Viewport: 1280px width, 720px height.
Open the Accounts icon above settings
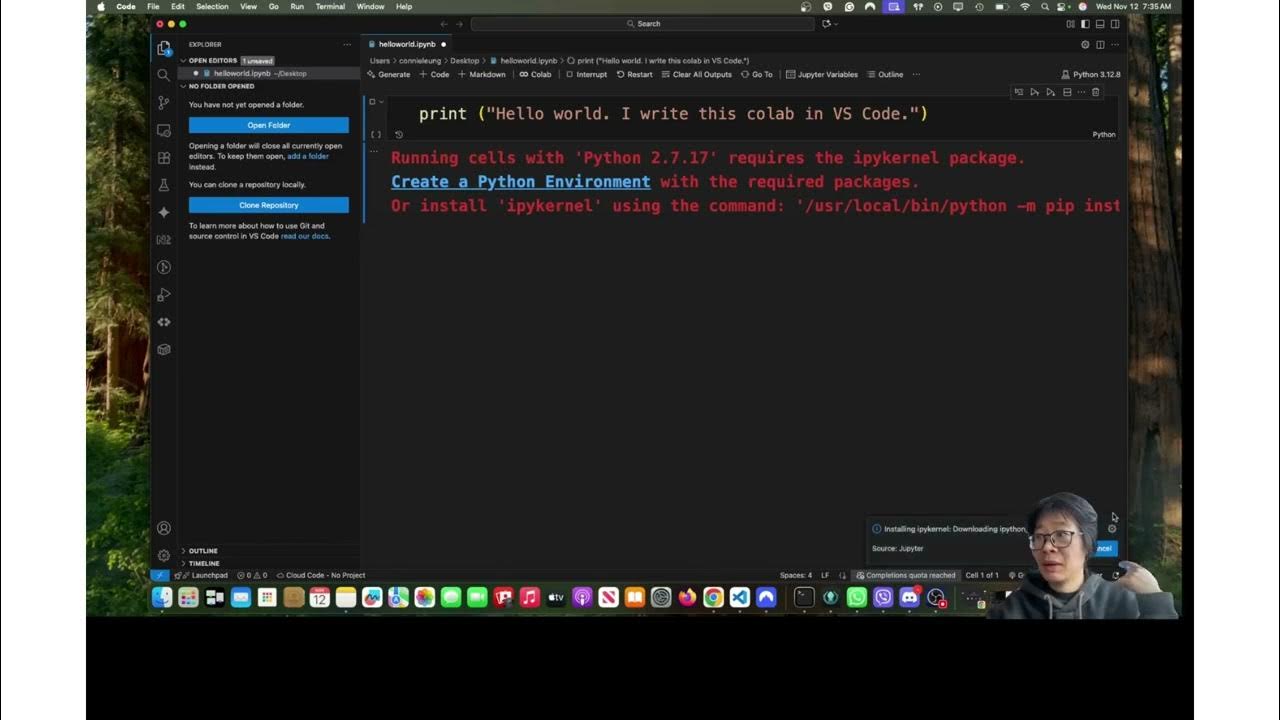163,528
